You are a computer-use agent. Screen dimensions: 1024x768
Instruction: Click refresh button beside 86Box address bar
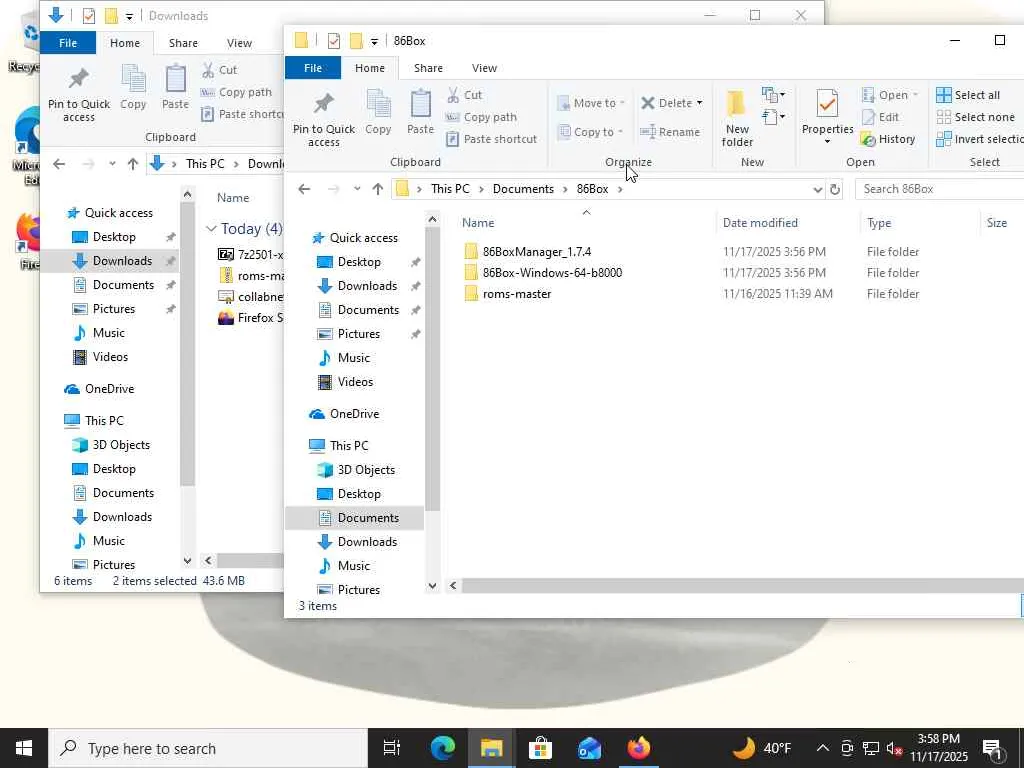click(x=835, y=189)
